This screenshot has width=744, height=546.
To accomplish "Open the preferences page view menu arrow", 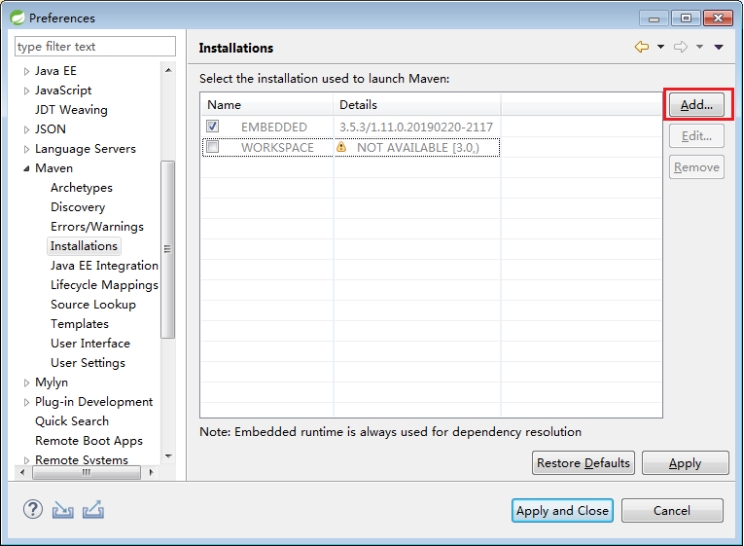I will [718, 46].
